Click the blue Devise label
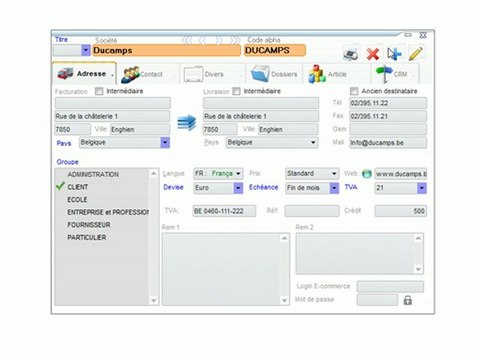This screenshot has width=480, height=360. [173, 187]
